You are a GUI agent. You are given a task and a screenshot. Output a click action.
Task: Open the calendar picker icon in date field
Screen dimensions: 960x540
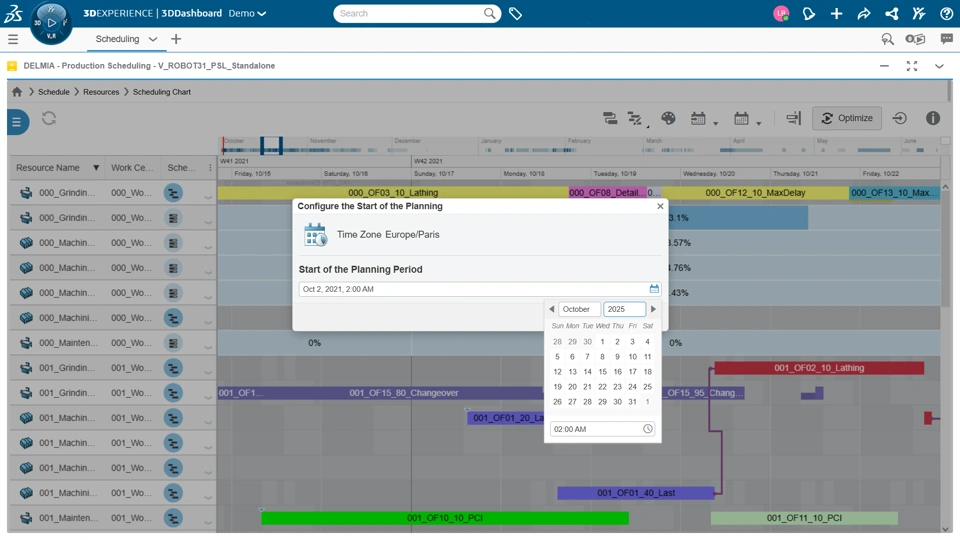(654, 289)
